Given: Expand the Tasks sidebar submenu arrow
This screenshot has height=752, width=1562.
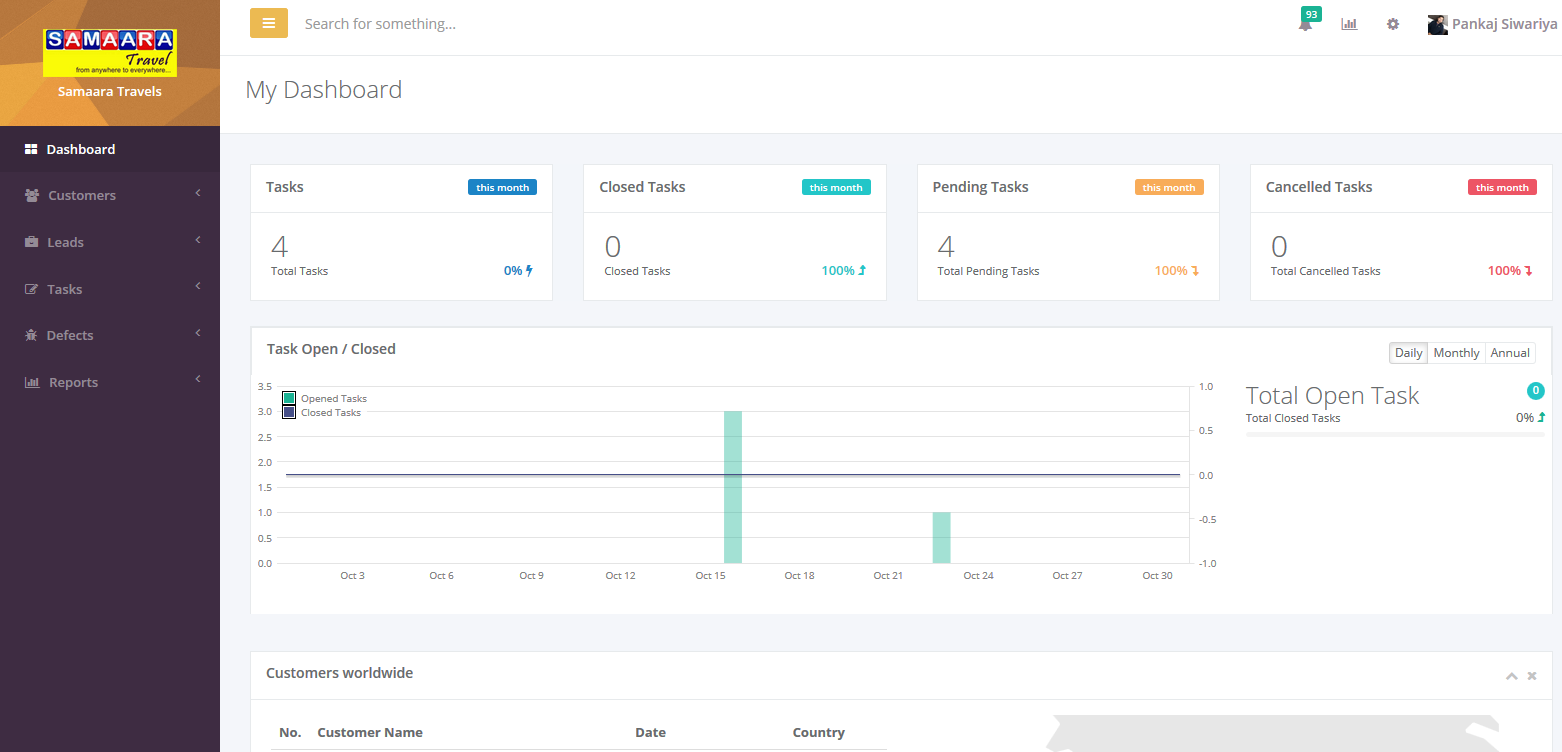Looking at the screenshot, I should click(198, 287).
